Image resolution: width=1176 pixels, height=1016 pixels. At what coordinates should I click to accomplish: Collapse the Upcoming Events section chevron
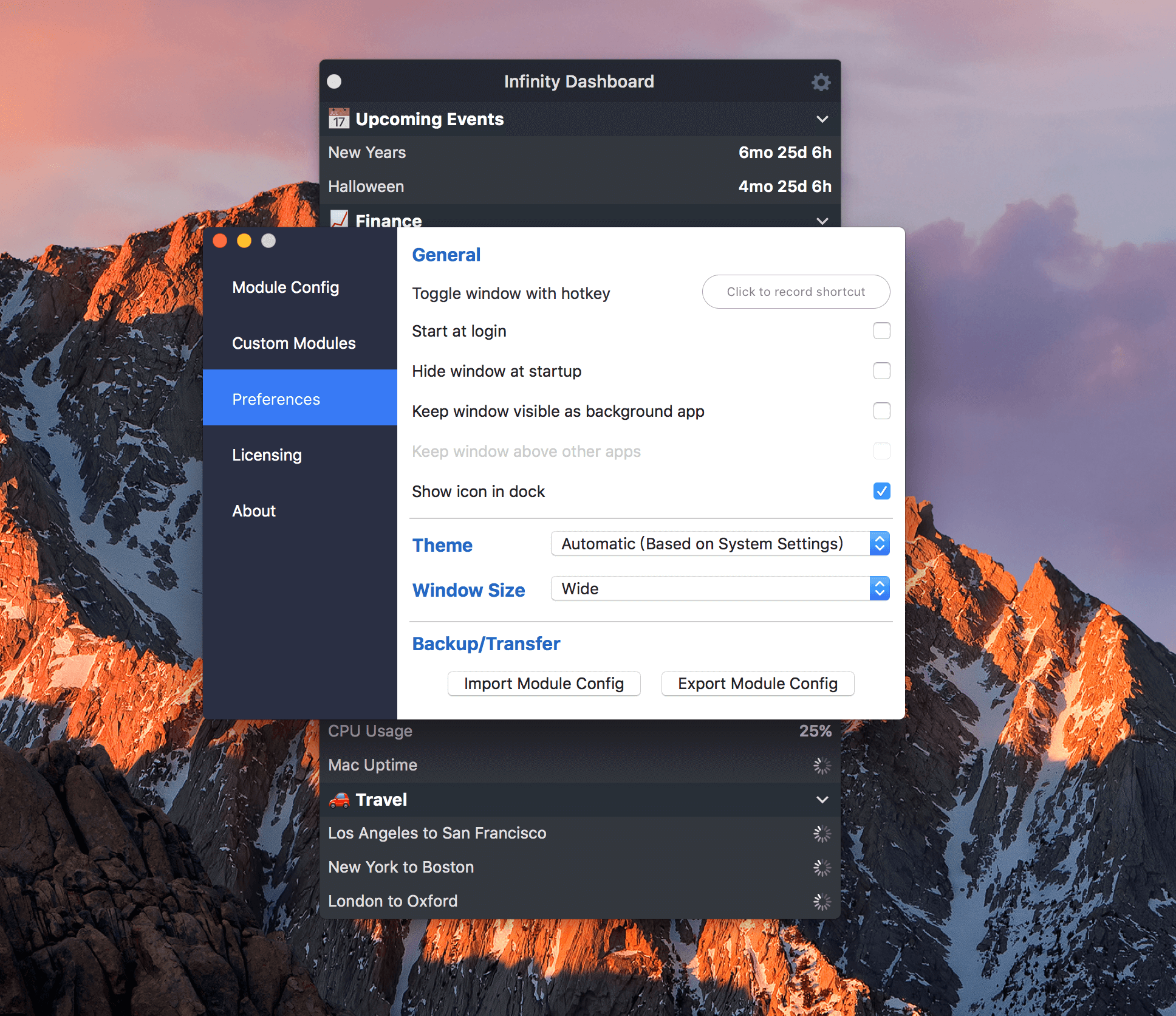[x=822, y=119]
